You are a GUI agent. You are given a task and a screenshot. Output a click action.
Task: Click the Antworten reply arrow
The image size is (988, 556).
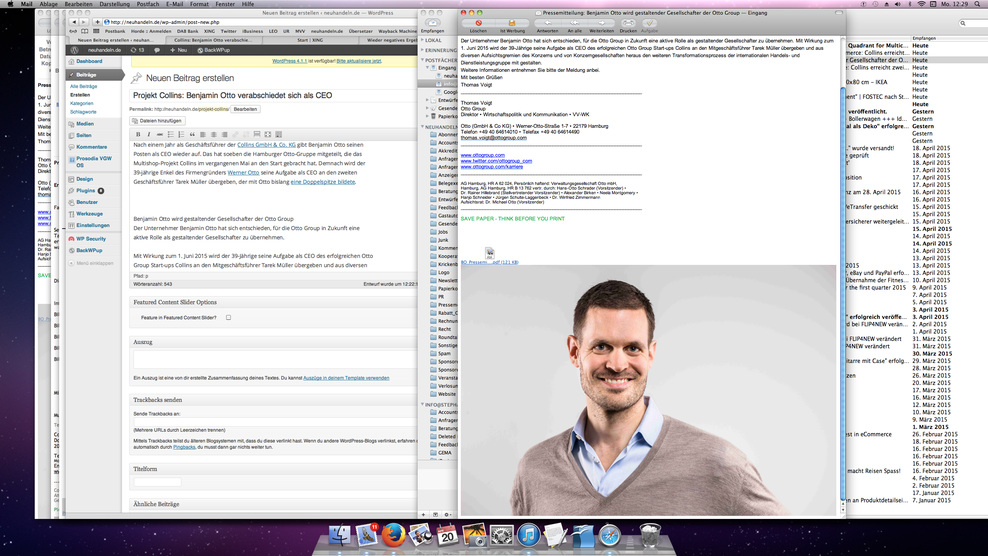(547, 23)
